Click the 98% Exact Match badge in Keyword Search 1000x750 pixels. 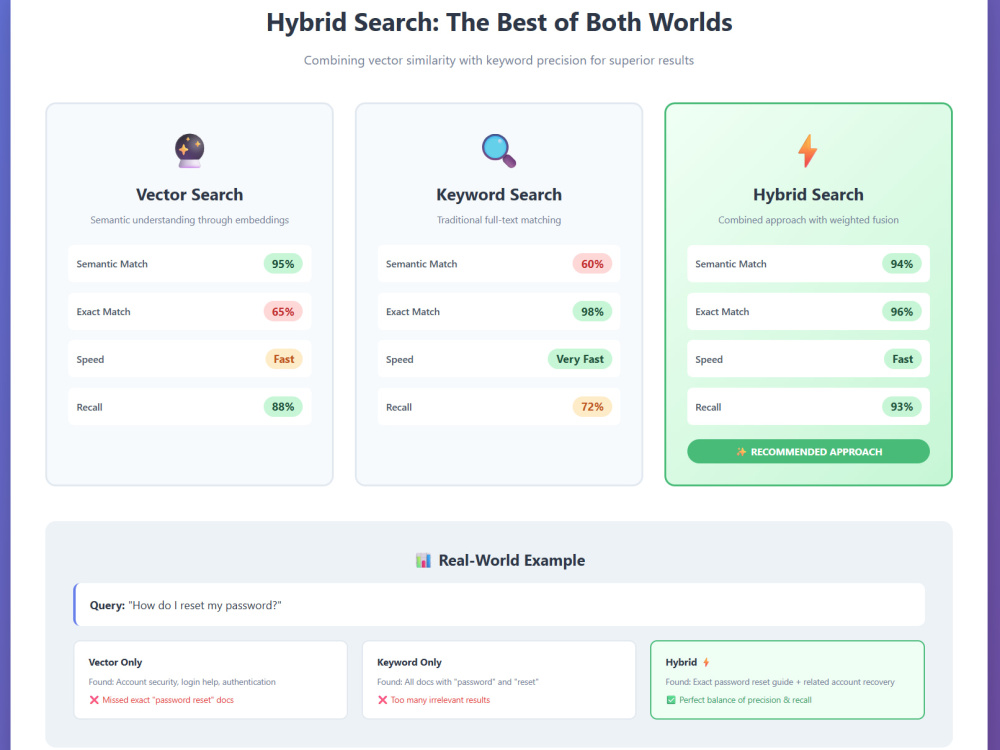[x=592, y=312]
